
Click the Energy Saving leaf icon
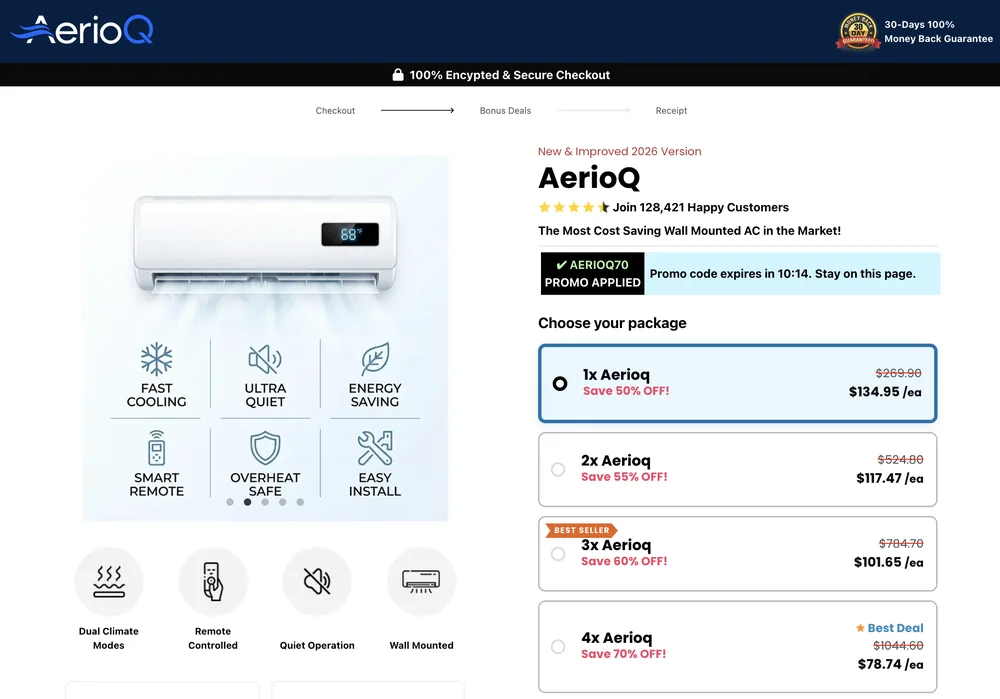click(x=375, y=359)
